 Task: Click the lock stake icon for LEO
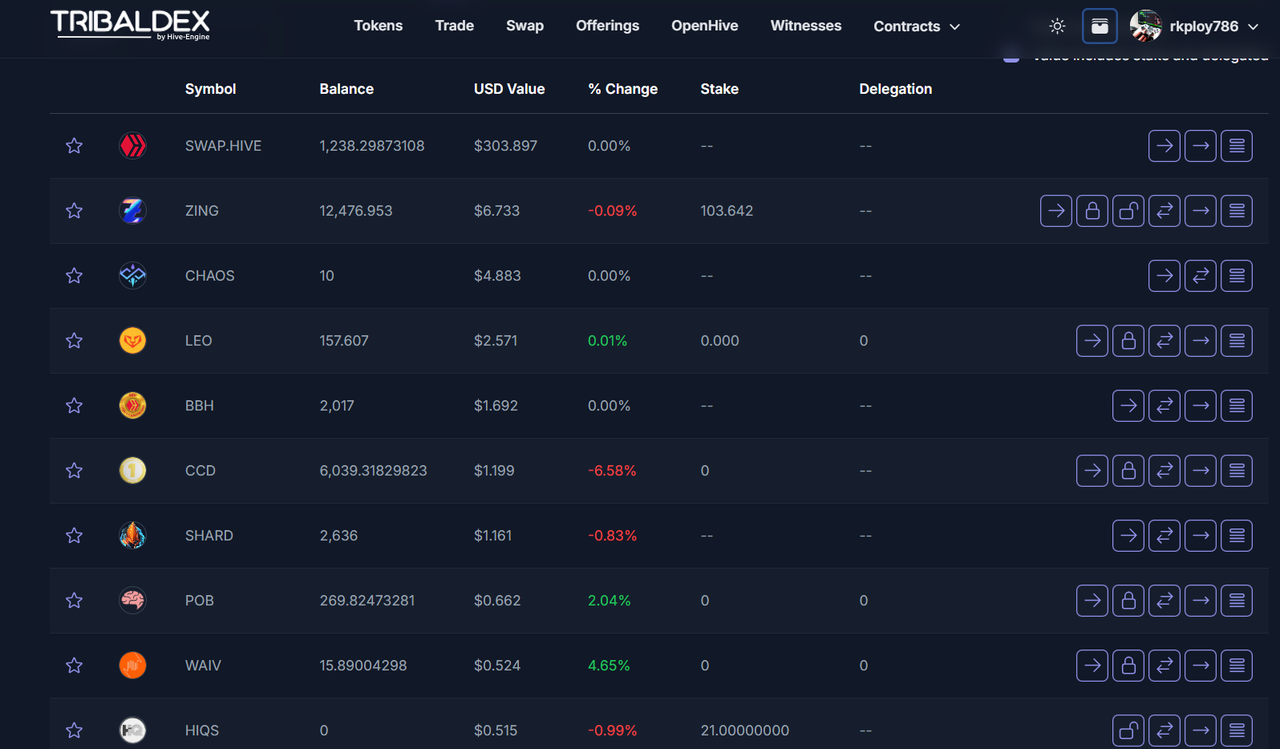[1128, 341]
